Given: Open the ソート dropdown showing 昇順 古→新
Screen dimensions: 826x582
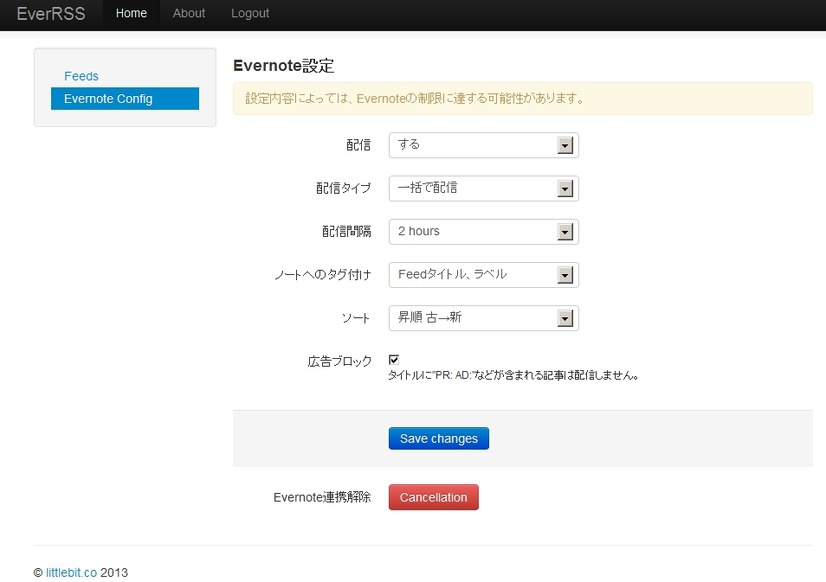Looking at the screenshot, I should click(484, 318).
